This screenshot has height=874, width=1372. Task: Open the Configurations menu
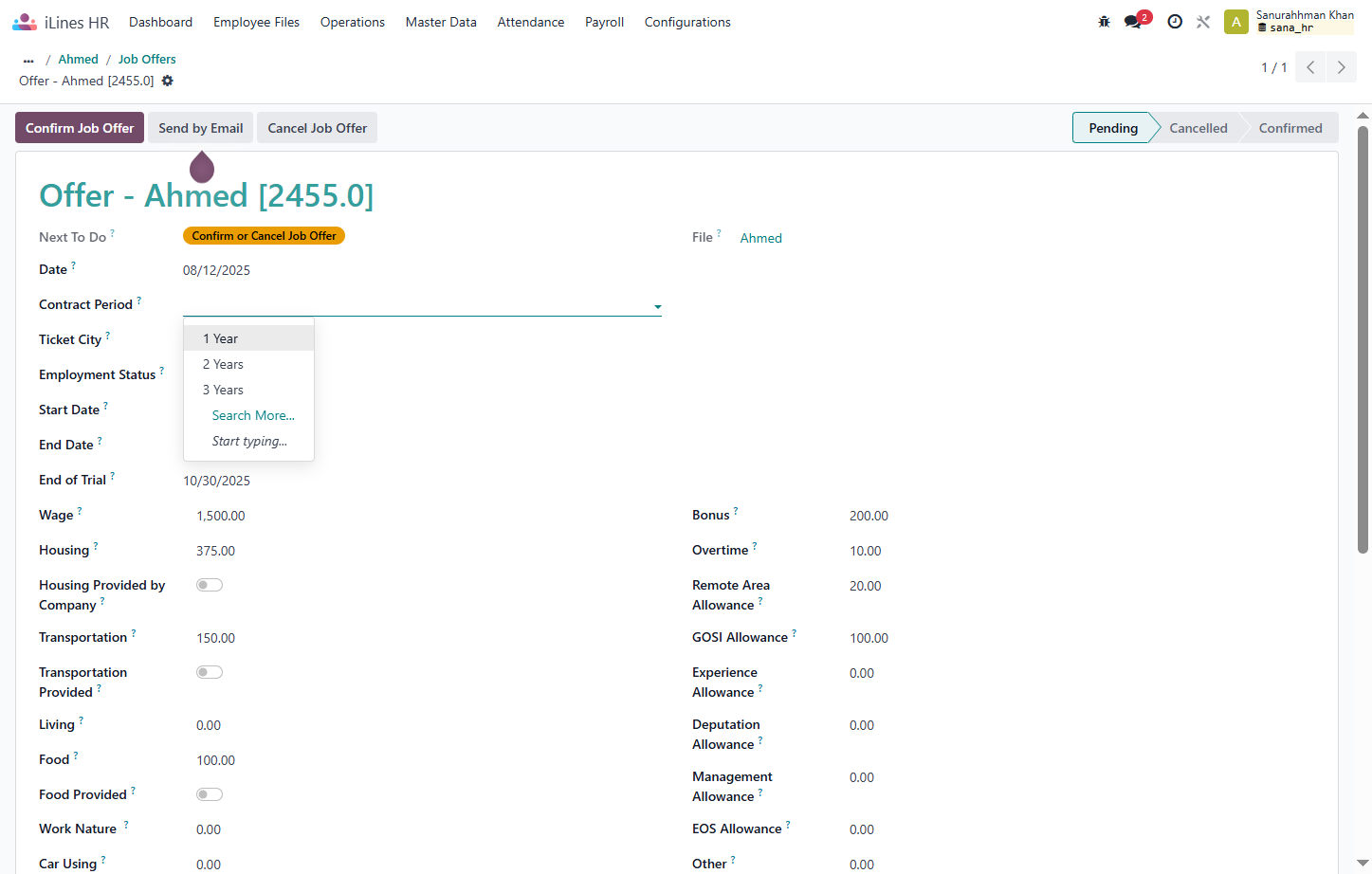(687, 22)
